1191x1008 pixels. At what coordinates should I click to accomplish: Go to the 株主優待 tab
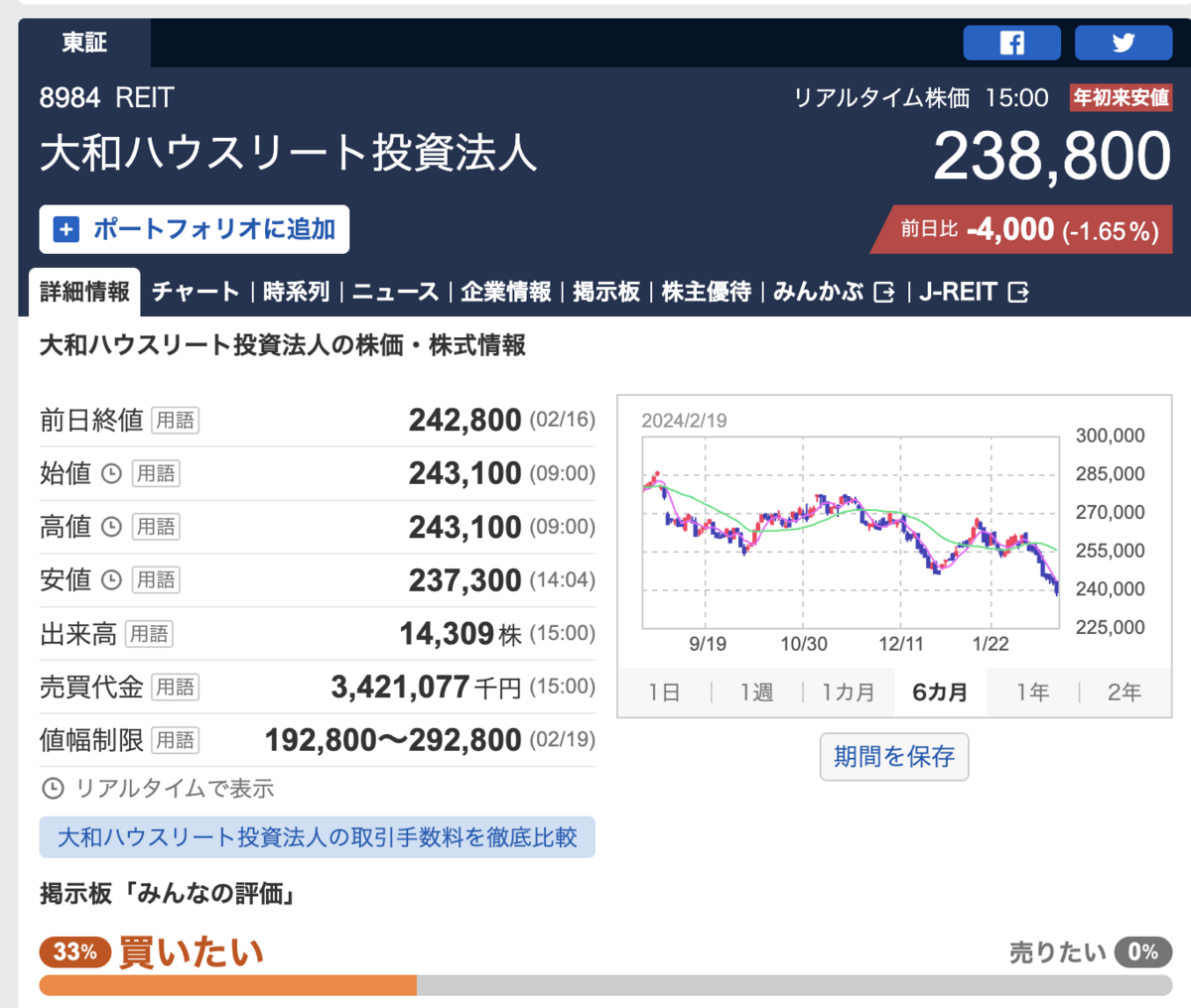coord(707,292)
